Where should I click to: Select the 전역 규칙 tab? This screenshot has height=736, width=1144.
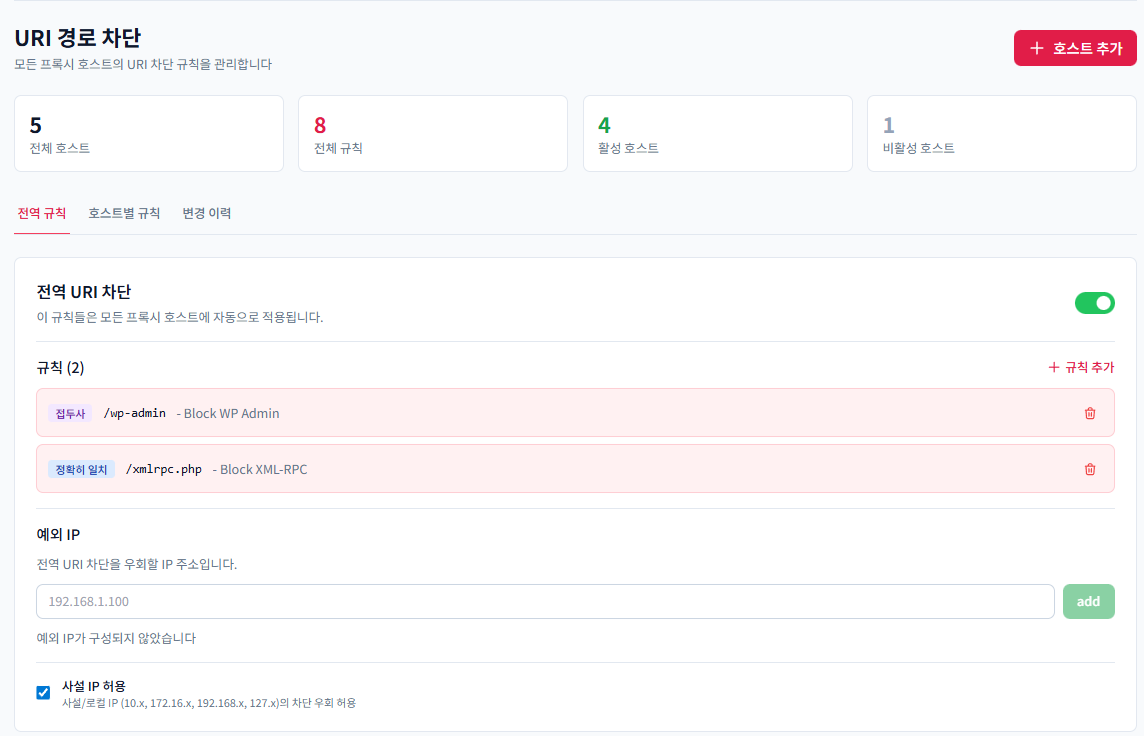(41, 213)
